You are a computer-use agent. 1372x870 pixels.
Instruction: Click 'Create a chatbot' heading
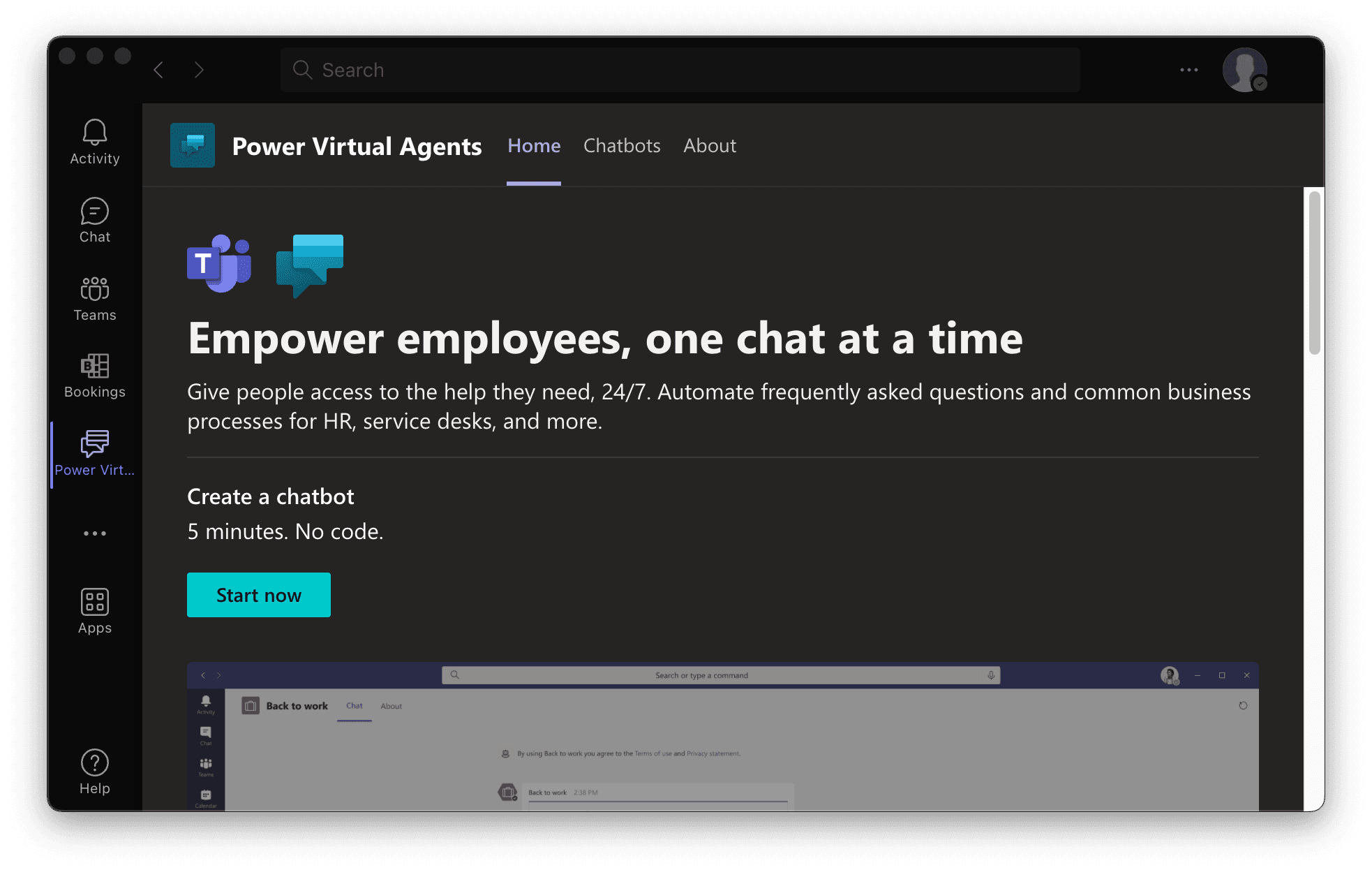coord(271,496)
